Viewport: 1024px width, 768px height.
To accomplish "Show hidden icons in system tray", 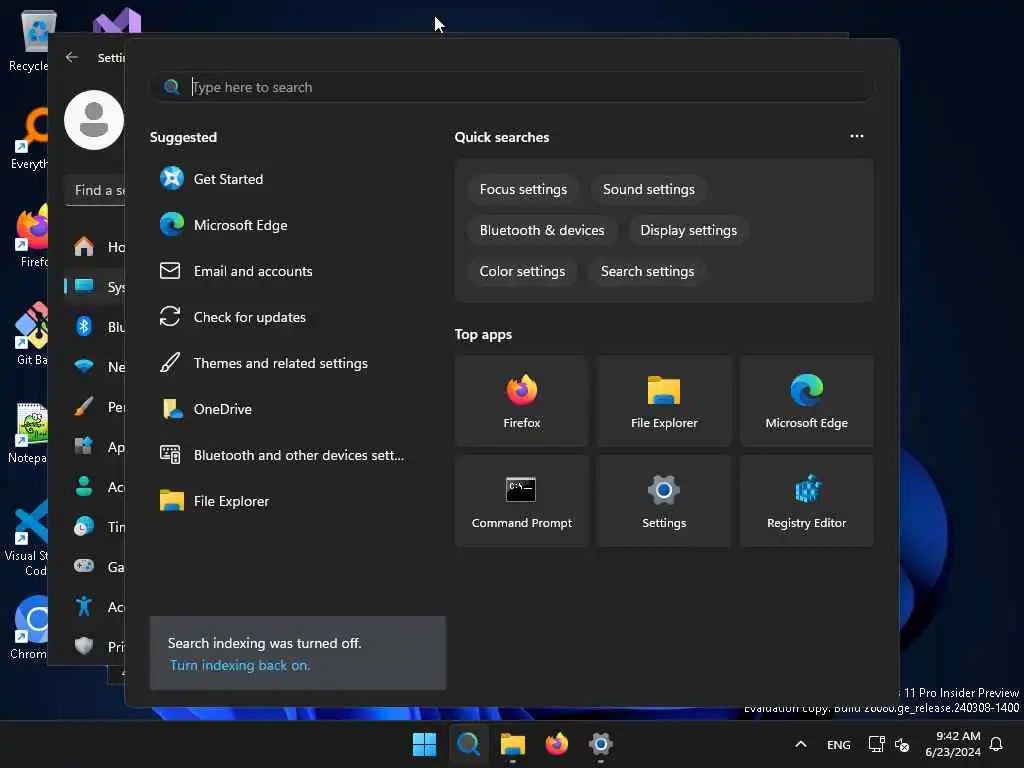I will [801, 744].
